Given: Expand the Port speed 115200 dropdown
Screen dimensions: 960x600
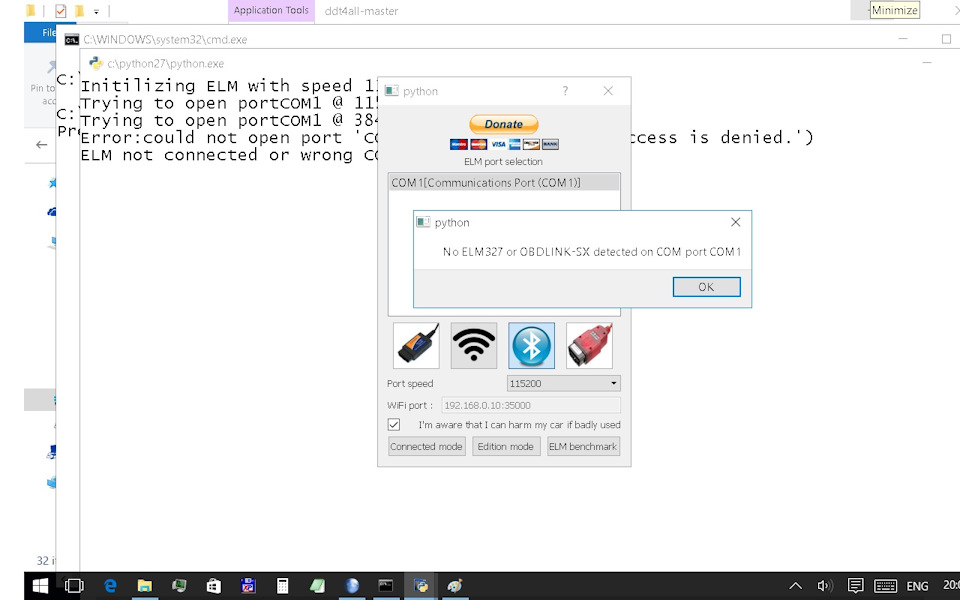Looking at the screenshot, I should [x=563, y=383].
